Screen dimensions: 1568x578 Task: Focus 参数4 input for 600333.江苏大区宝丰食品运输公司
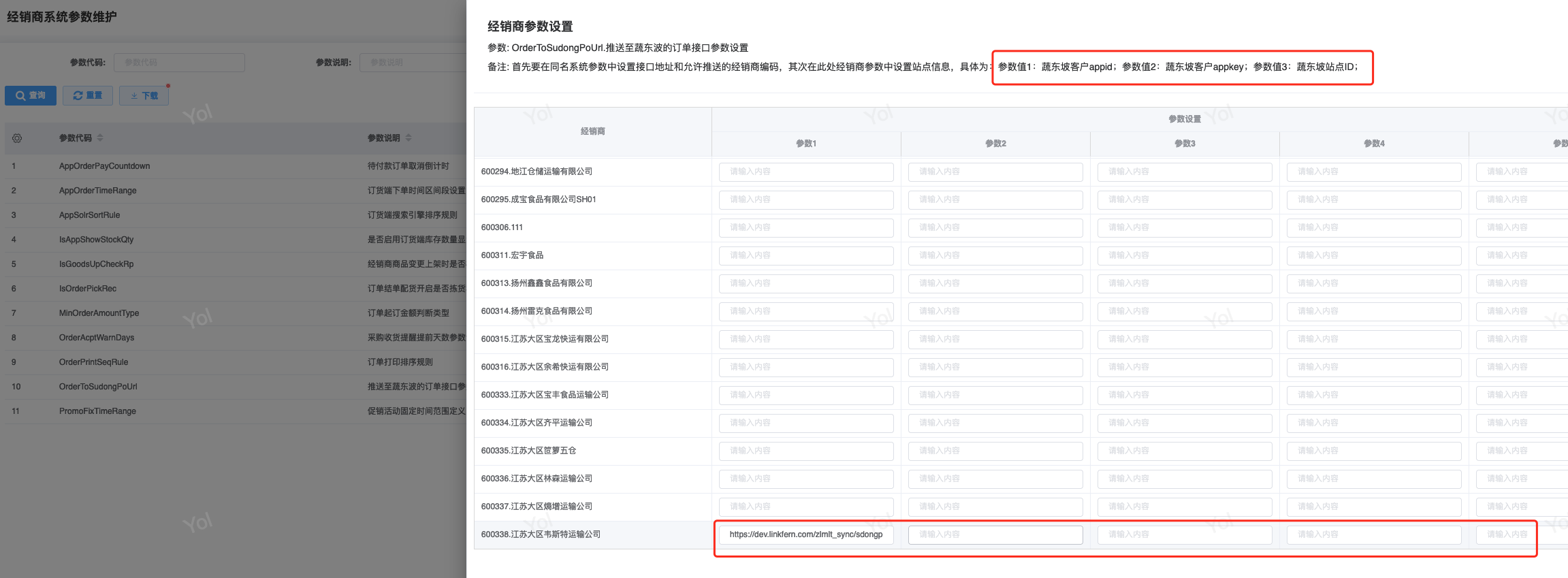pyautogui.click(x=1374, y=395)
